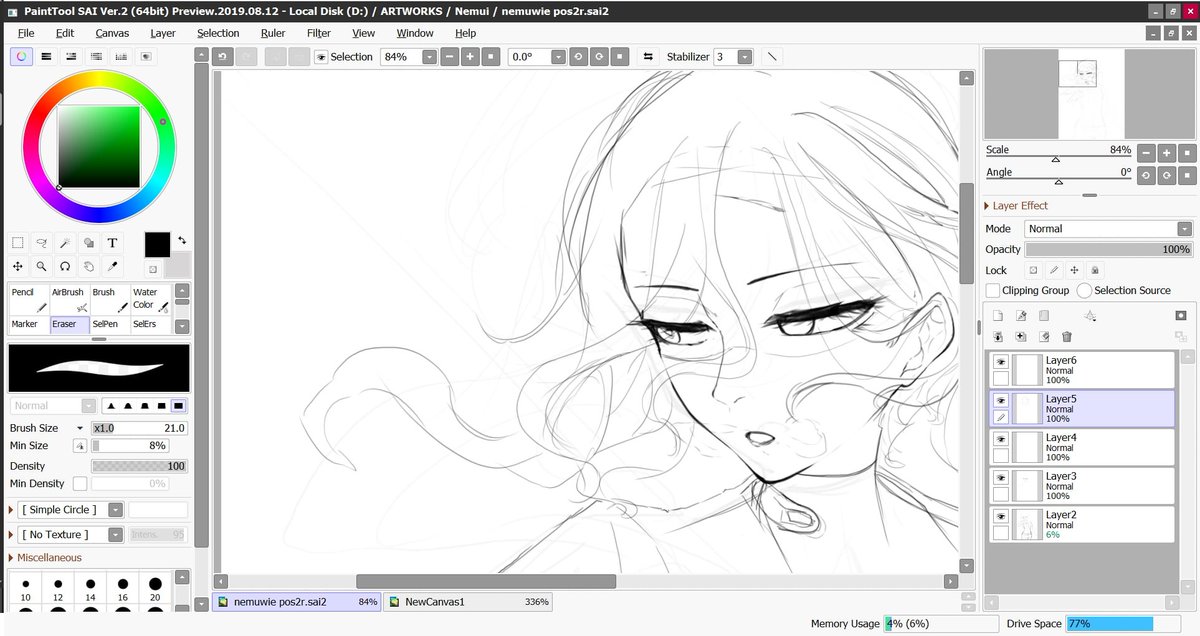The image size is (1200, 636).
Task: Open the Layer menu
Action: 163,33
